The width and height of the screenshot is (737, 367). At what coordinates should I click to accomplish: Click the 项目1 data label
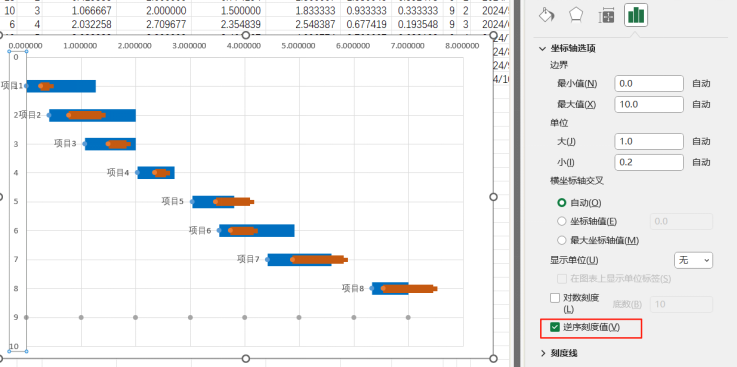tap(12, 86)
